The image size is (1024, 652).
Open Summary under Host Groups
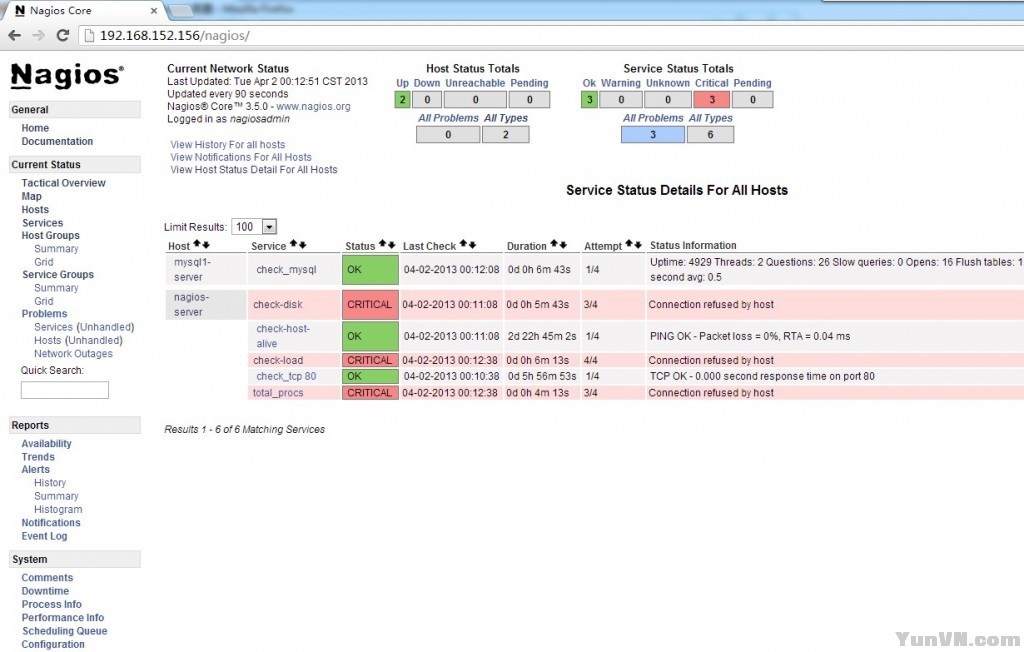coord(56,249)
